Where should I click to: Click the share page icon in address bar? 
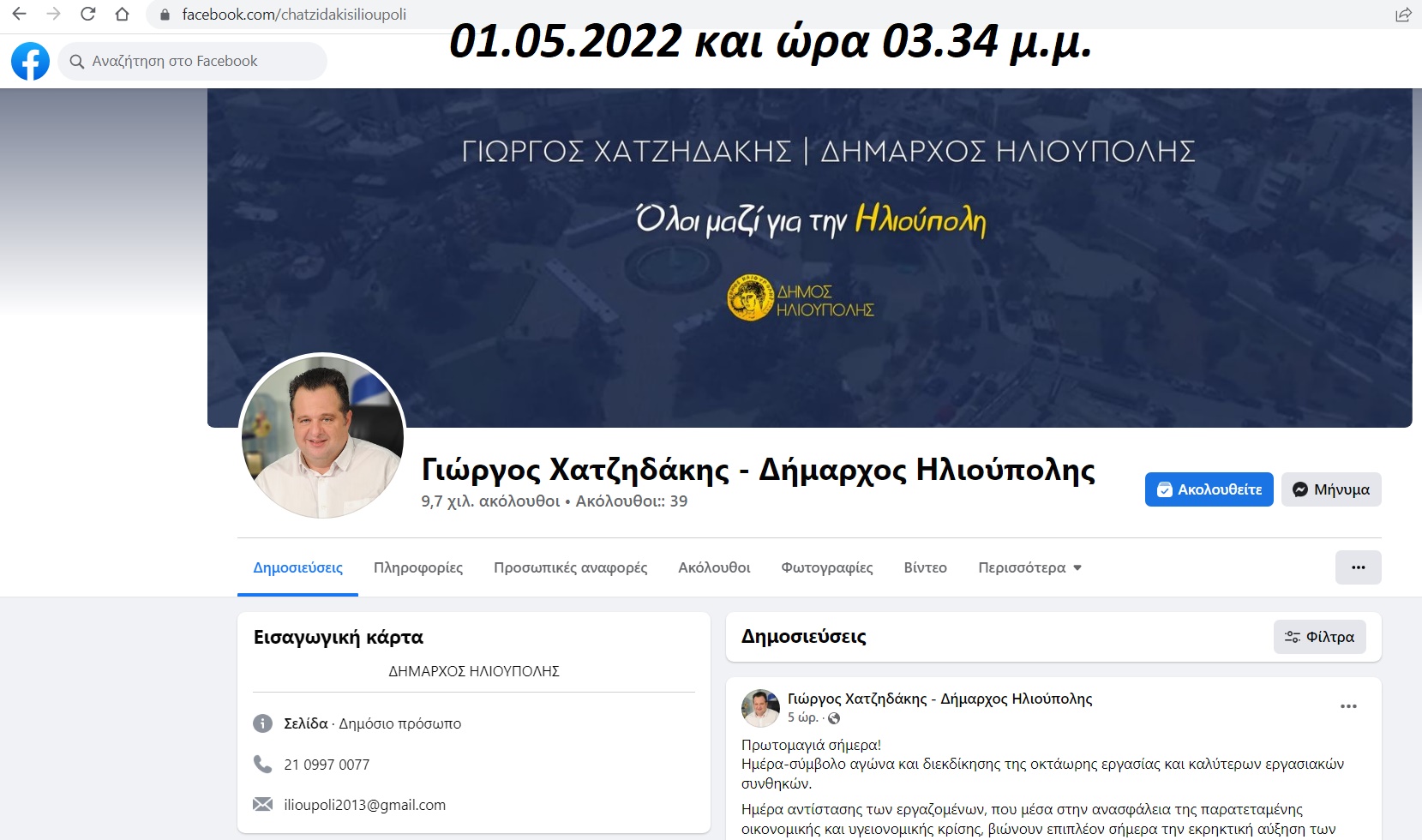click(1403, 15)
